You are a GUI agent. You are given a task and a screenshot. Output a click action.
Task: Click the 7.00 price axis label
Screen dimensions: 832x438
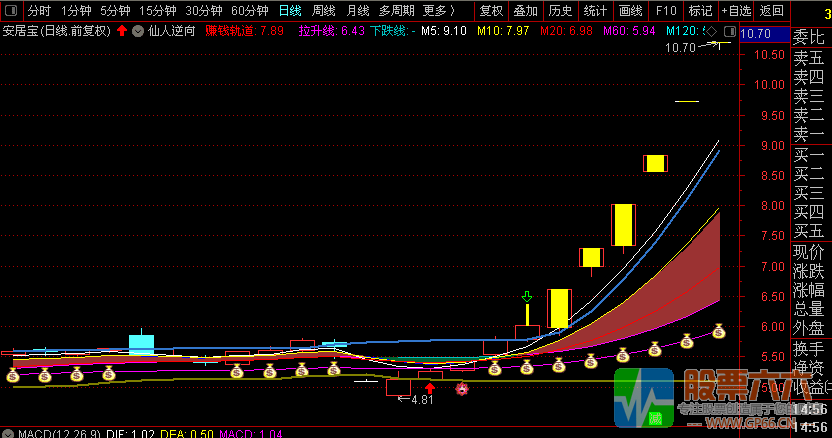pos(773,267)
